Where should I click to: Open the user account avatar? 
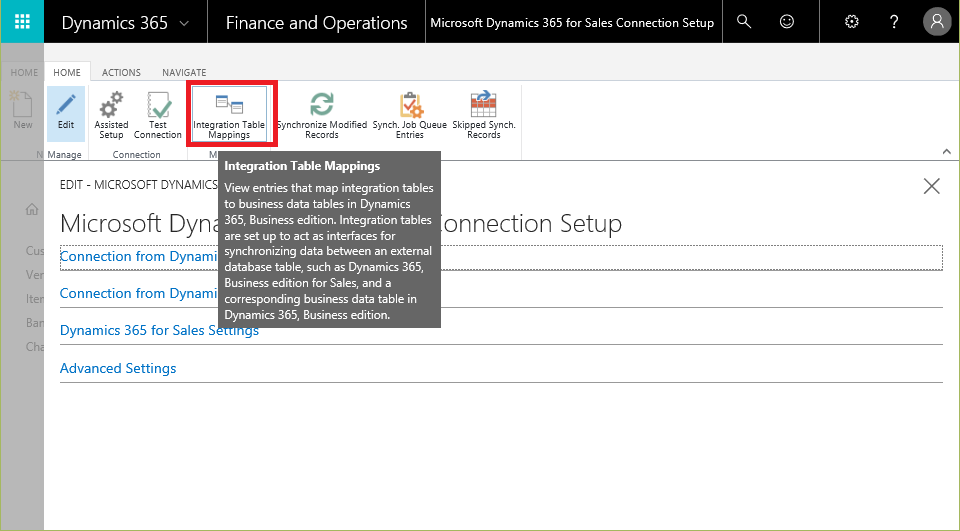click(x=937, y=22)
